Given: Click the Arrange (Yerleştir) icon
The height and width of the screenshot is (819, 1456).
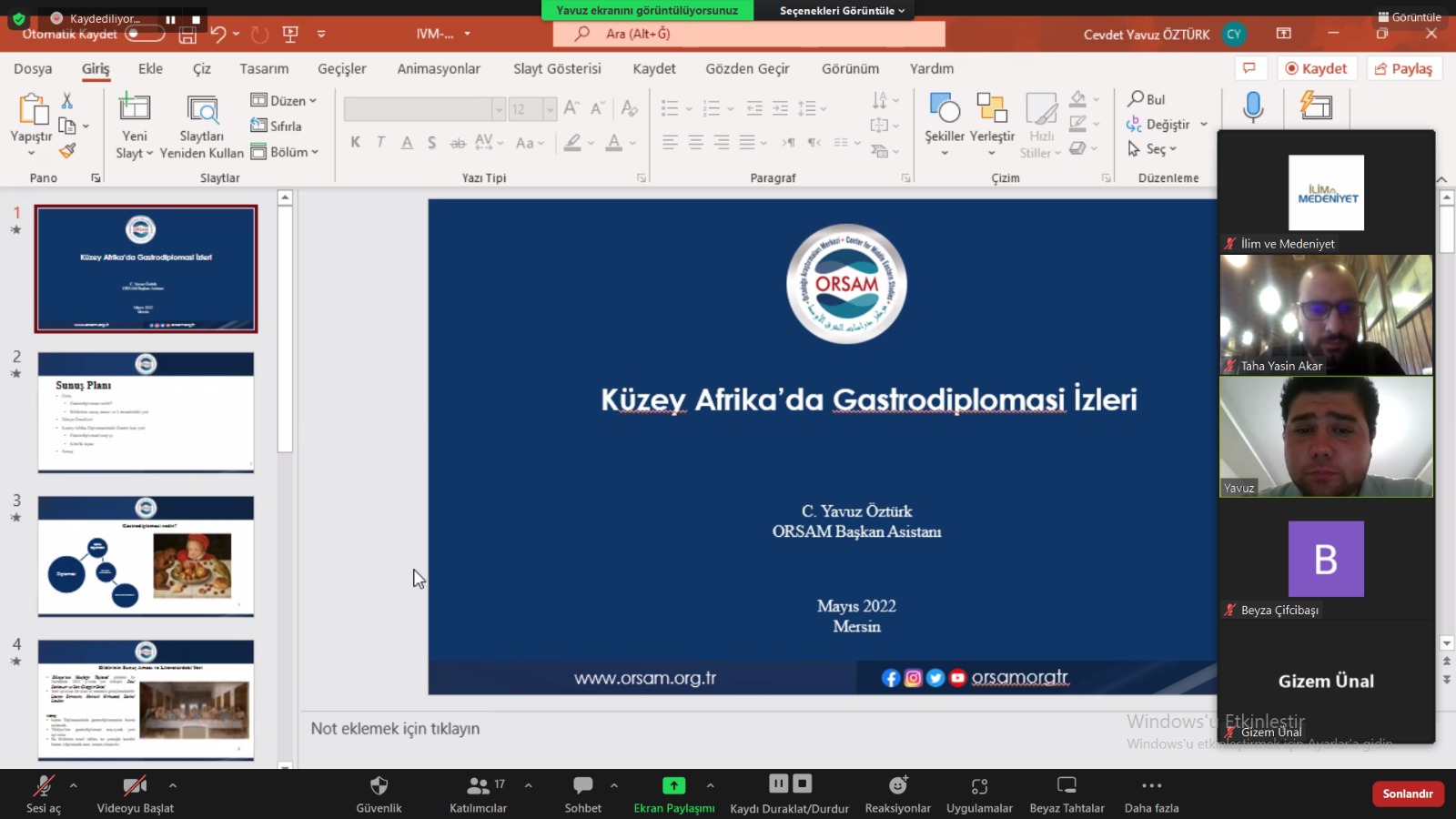Looking at the screenshot, I should 992,107.
